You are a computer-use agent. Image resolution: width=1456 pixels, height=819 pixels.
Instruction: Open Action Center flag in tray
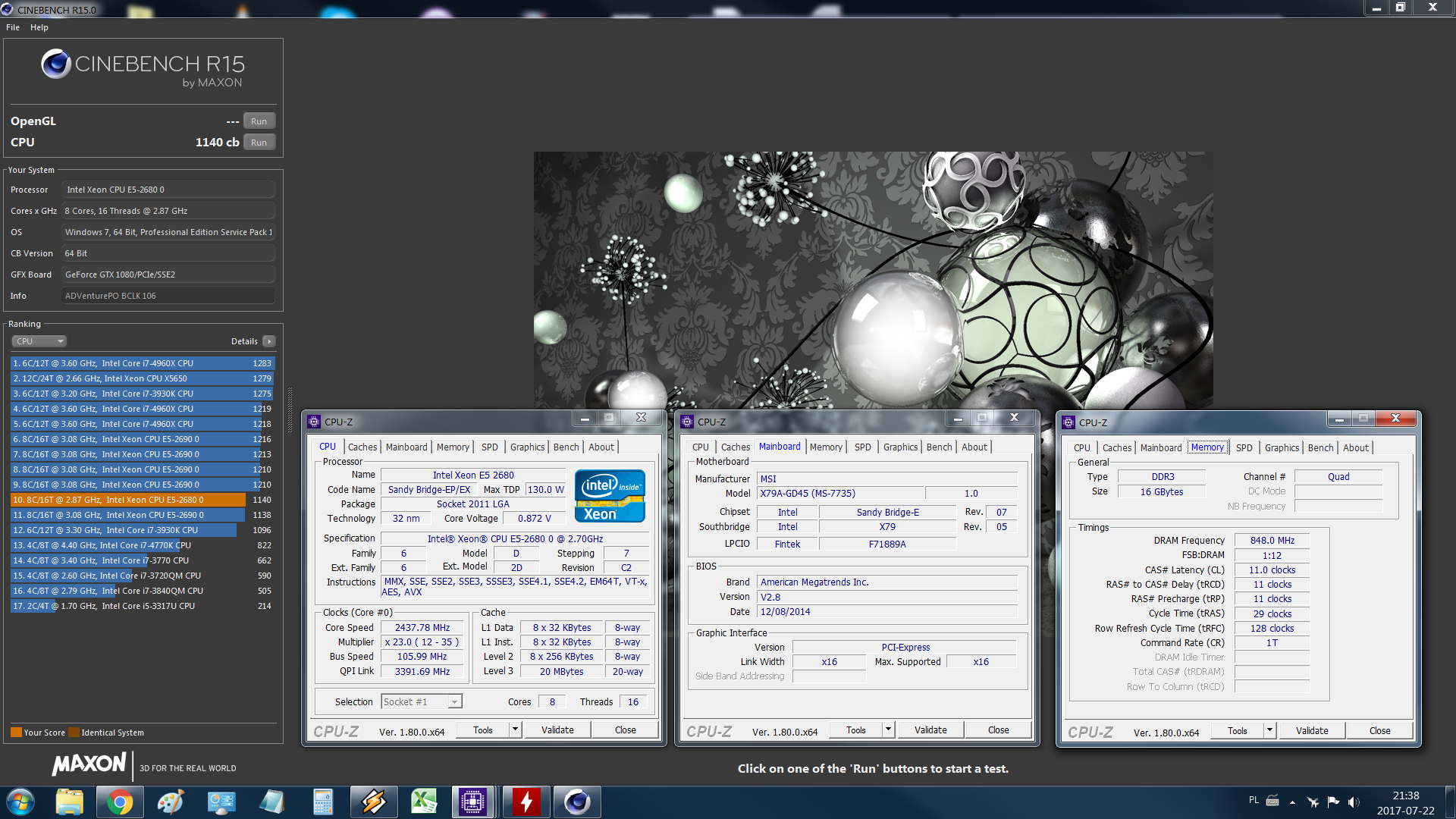pos(1333,802)
